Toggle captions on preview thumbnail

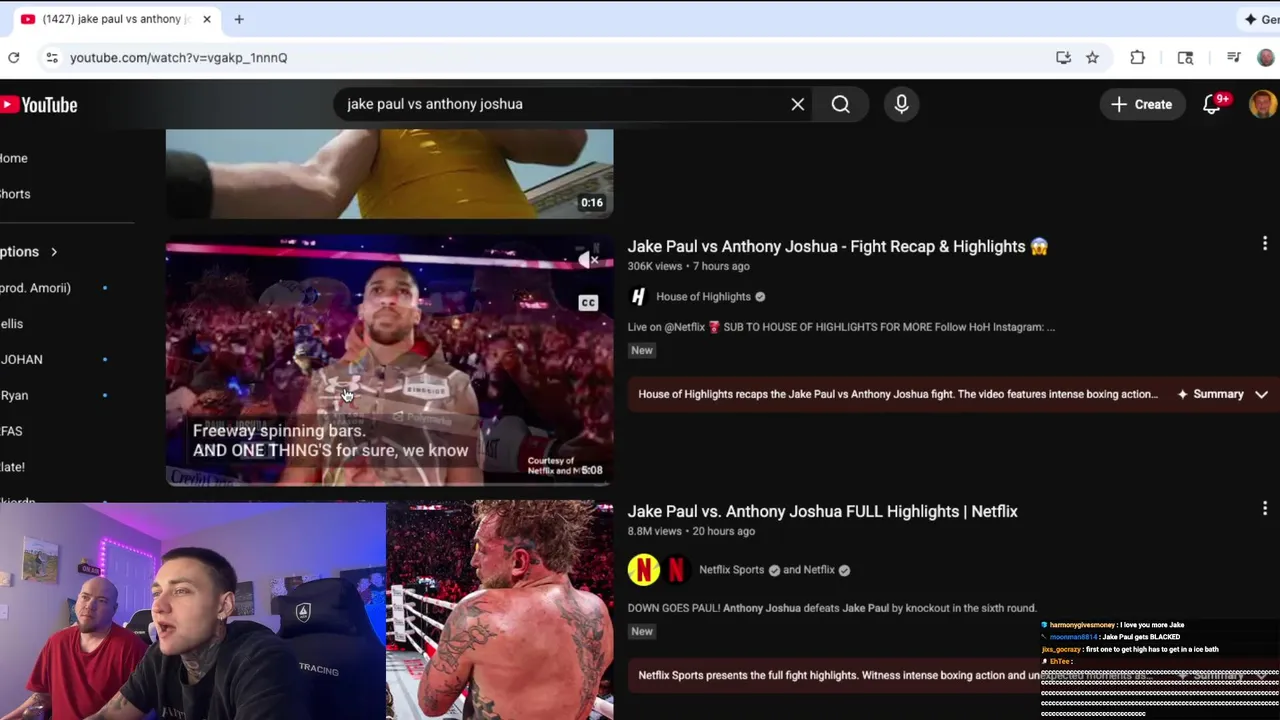point(588,303)
